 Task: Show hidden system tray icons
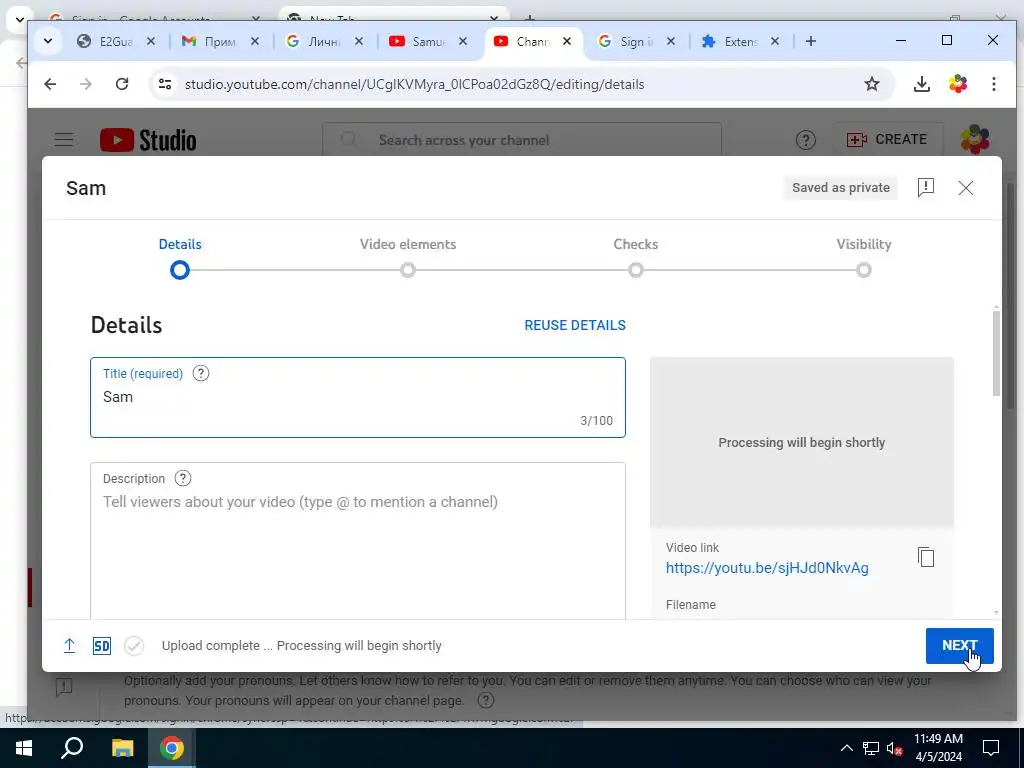(846, 748)
